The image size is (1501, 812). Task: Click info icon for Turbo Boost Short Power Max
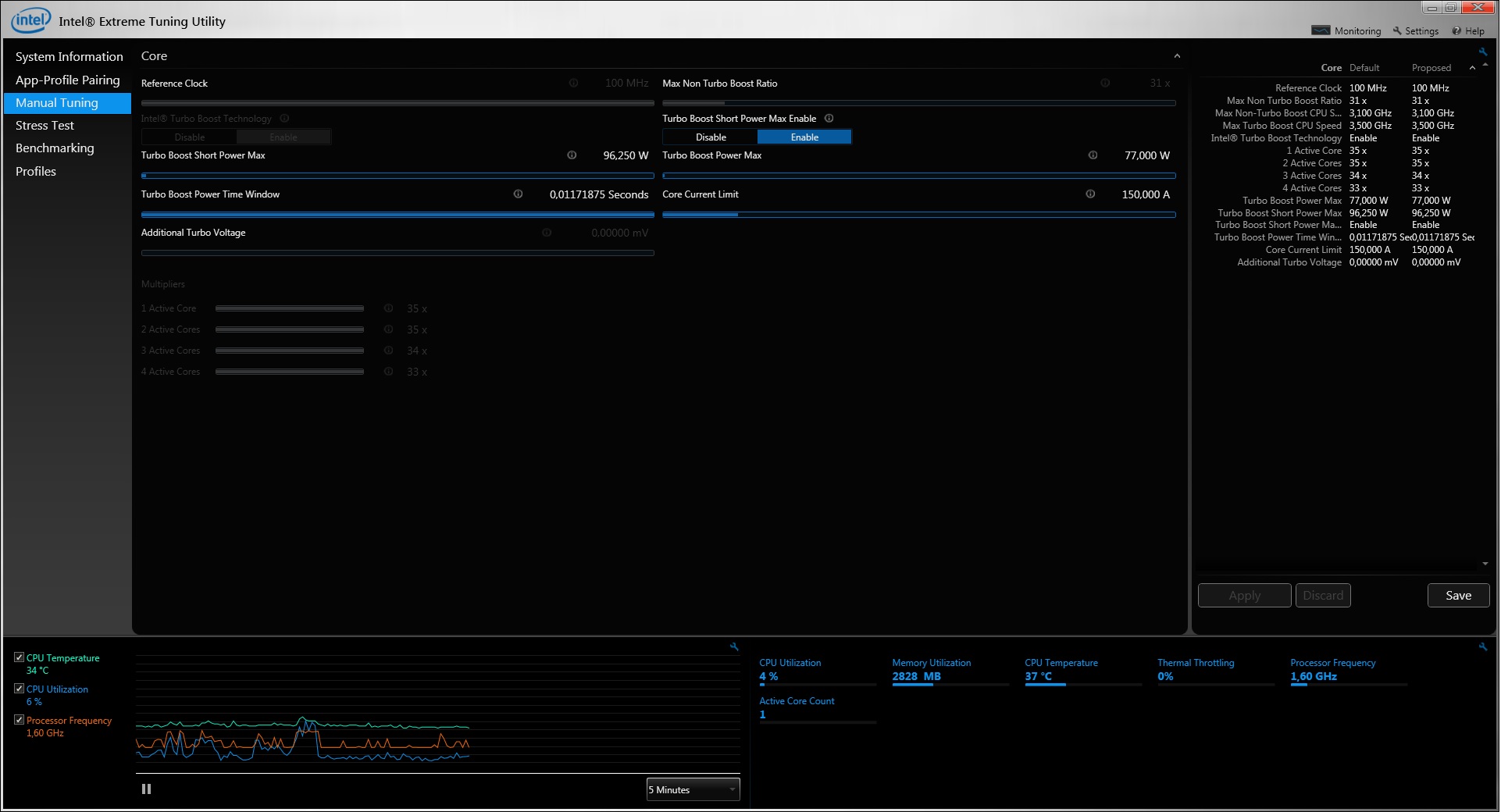click(572, 155)
